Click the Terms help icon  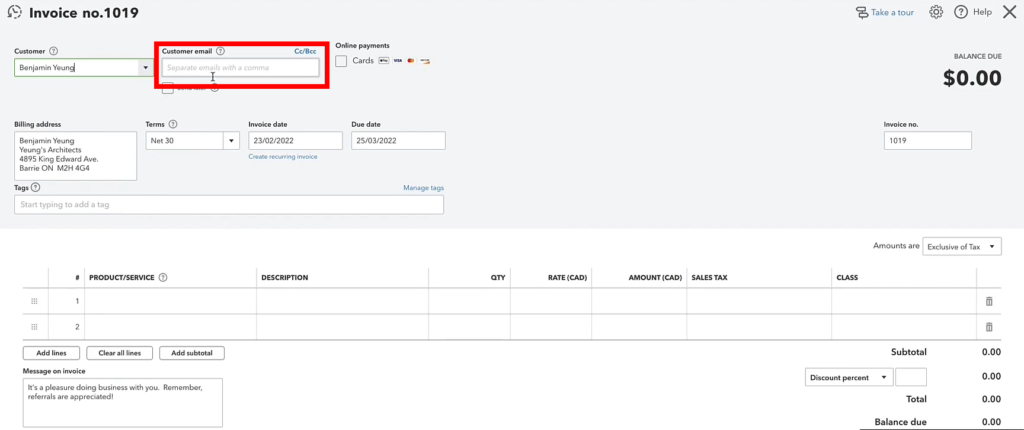(173, 124)
